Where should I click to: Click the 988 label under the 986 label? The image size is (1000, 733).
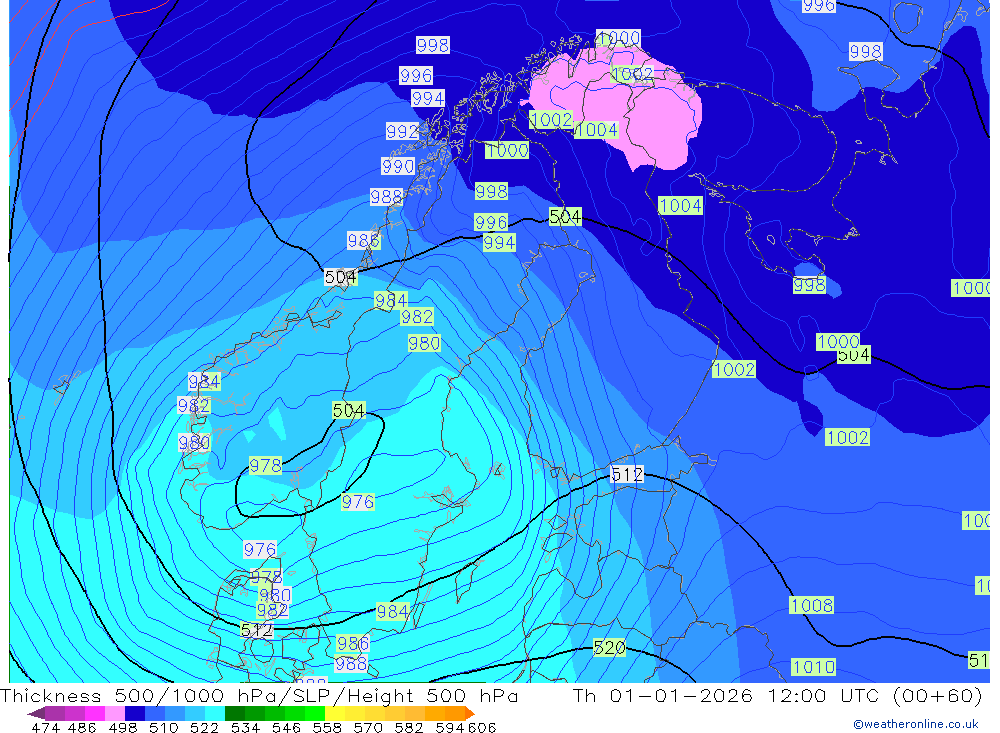351,663
